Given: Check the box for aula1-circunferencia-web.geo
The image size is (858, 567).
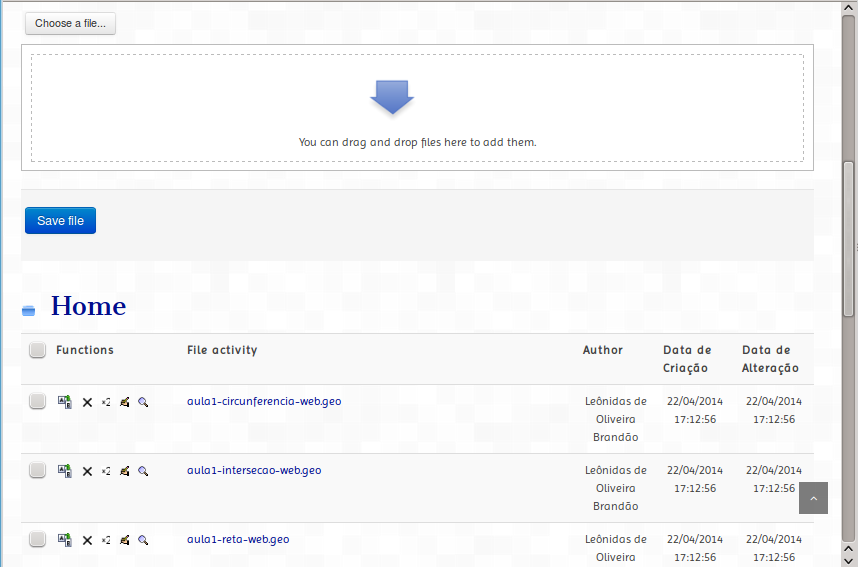Looking at the screenshot, I should point(37,401).
